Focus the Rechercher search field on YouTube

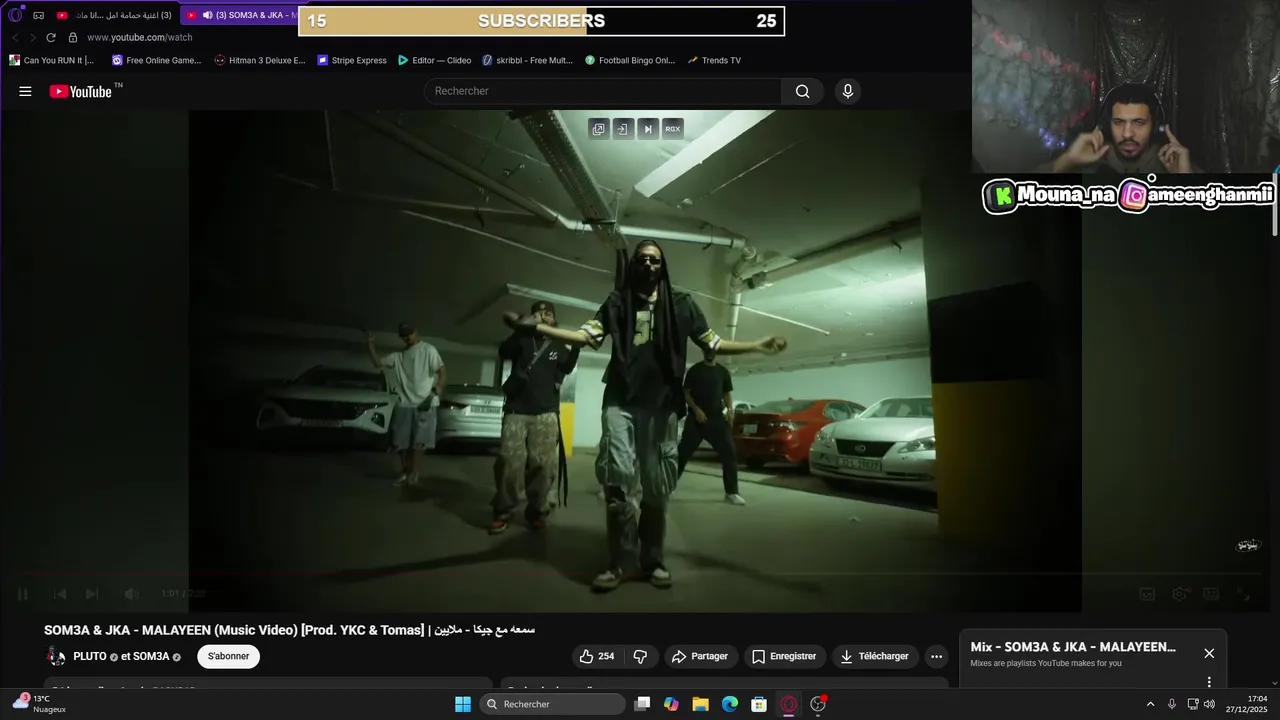click(603, 91)
